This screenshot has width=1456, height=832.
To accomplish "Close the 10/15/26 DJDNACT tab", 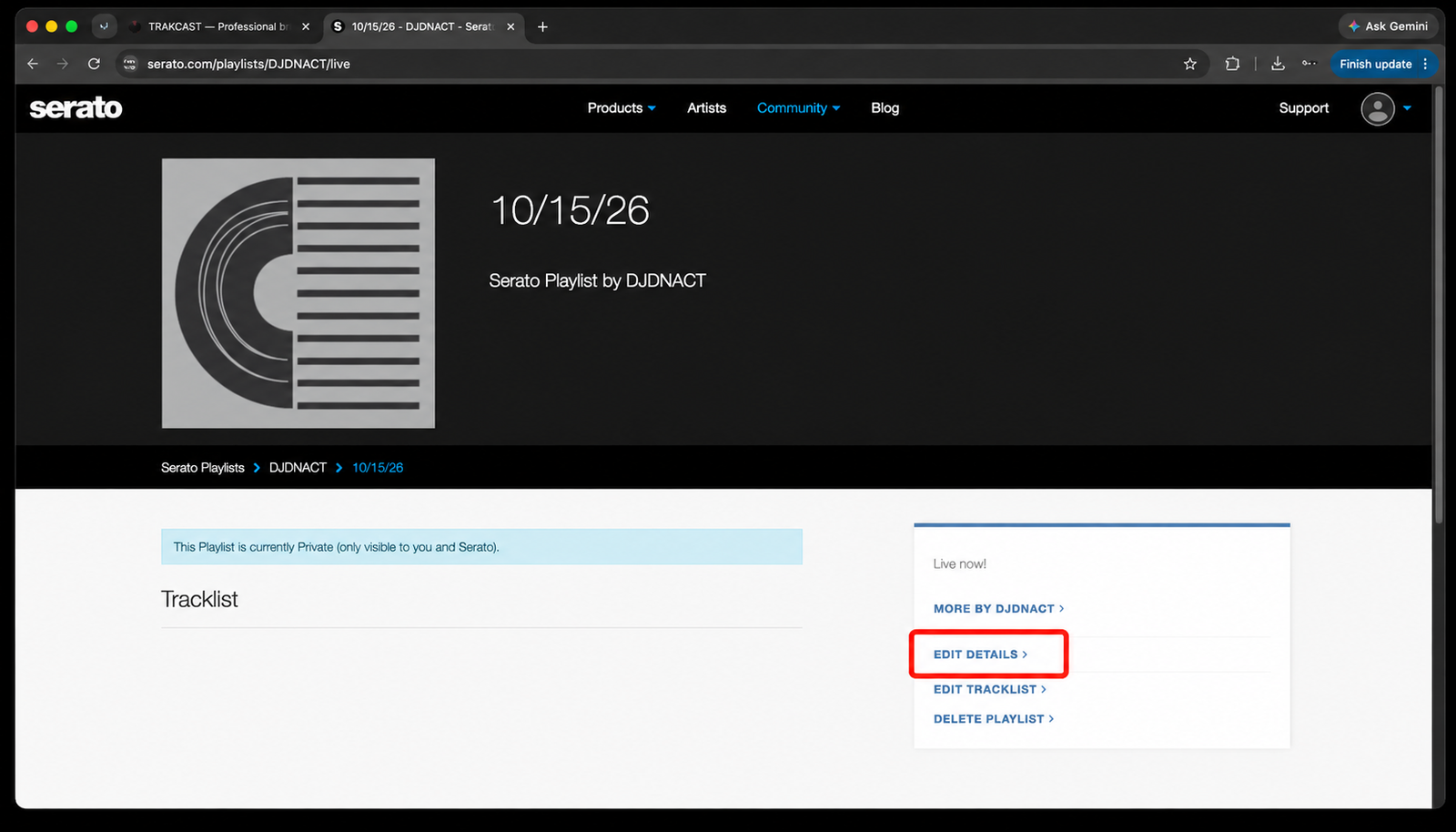I will 511,26.
